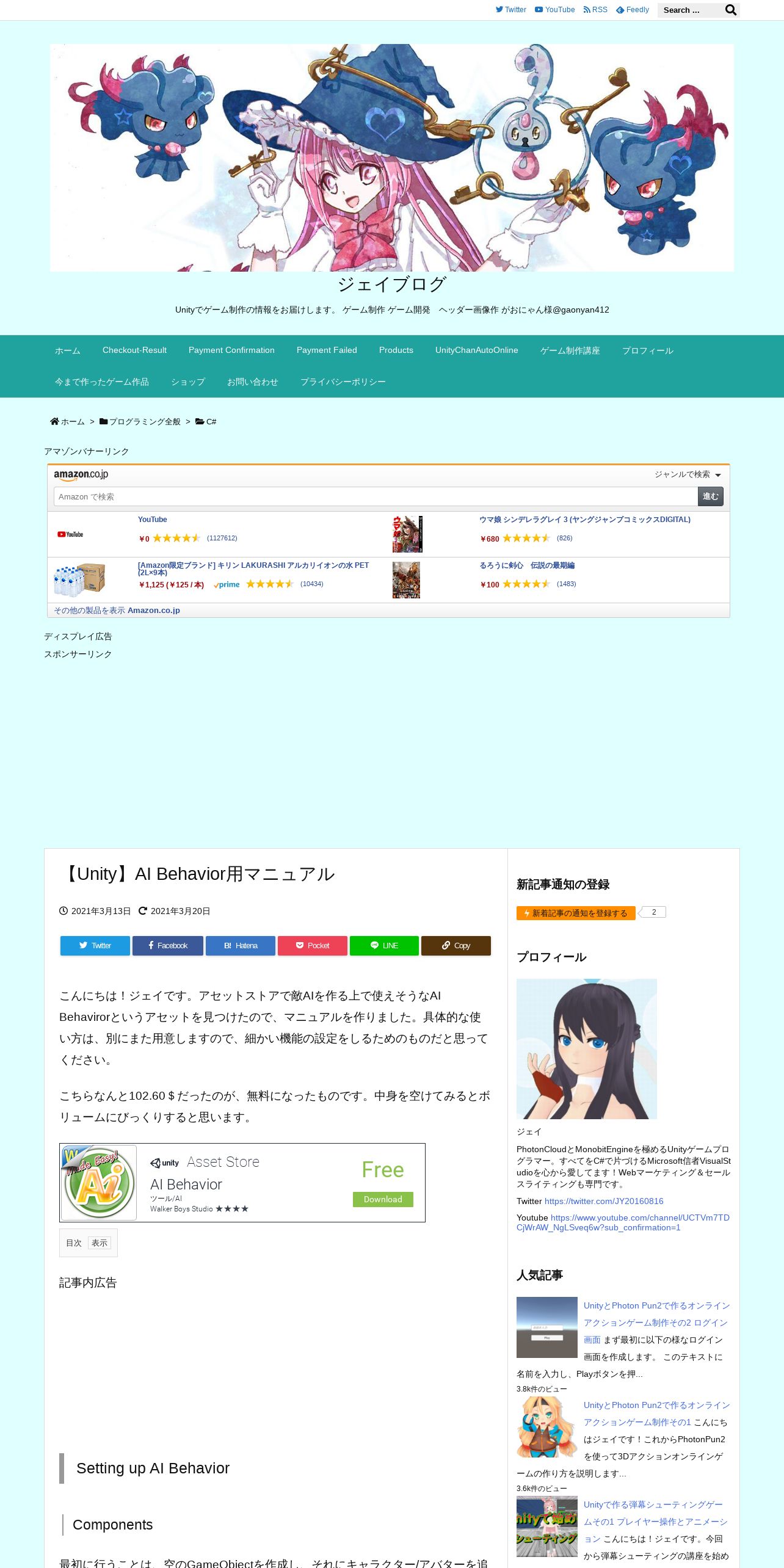Viewport: 784px width, 1568px height.
Task: Focus the top Search input field
Action: coord(690,10)
